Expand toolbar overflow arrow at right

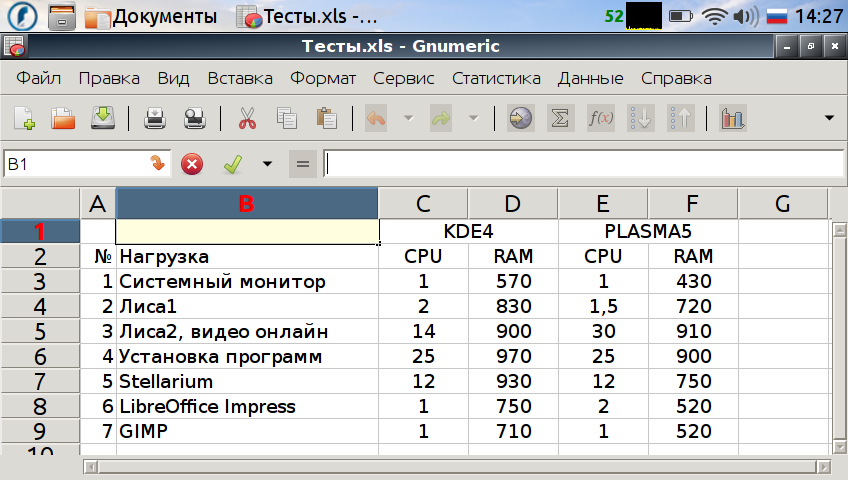coord(829,118)
